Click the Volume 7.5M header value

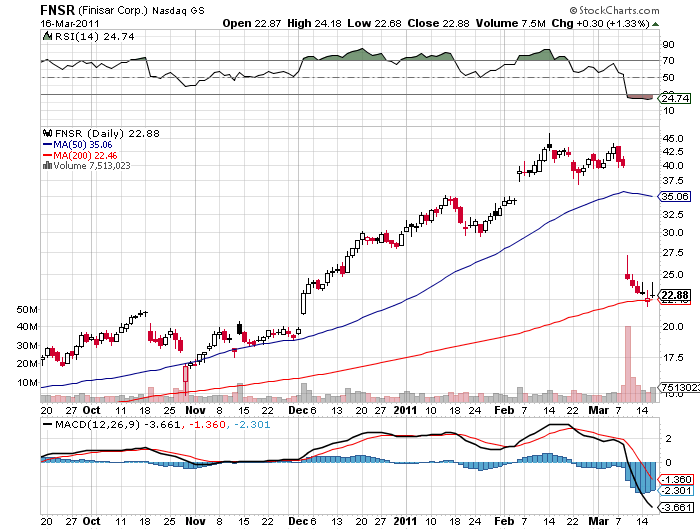511,23
